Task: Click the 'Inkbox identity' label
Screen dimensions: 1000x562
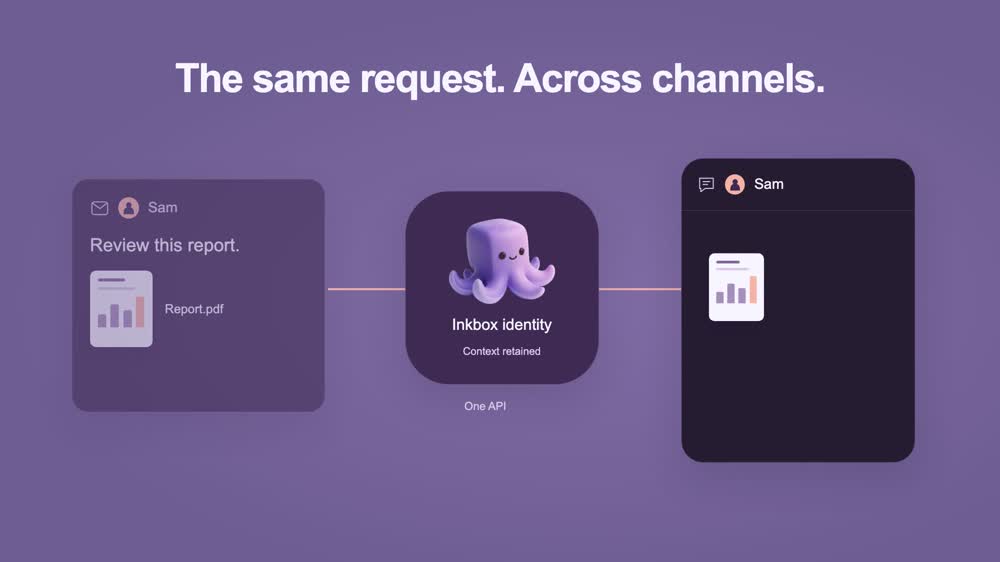Action: click(x=502, y=325)
